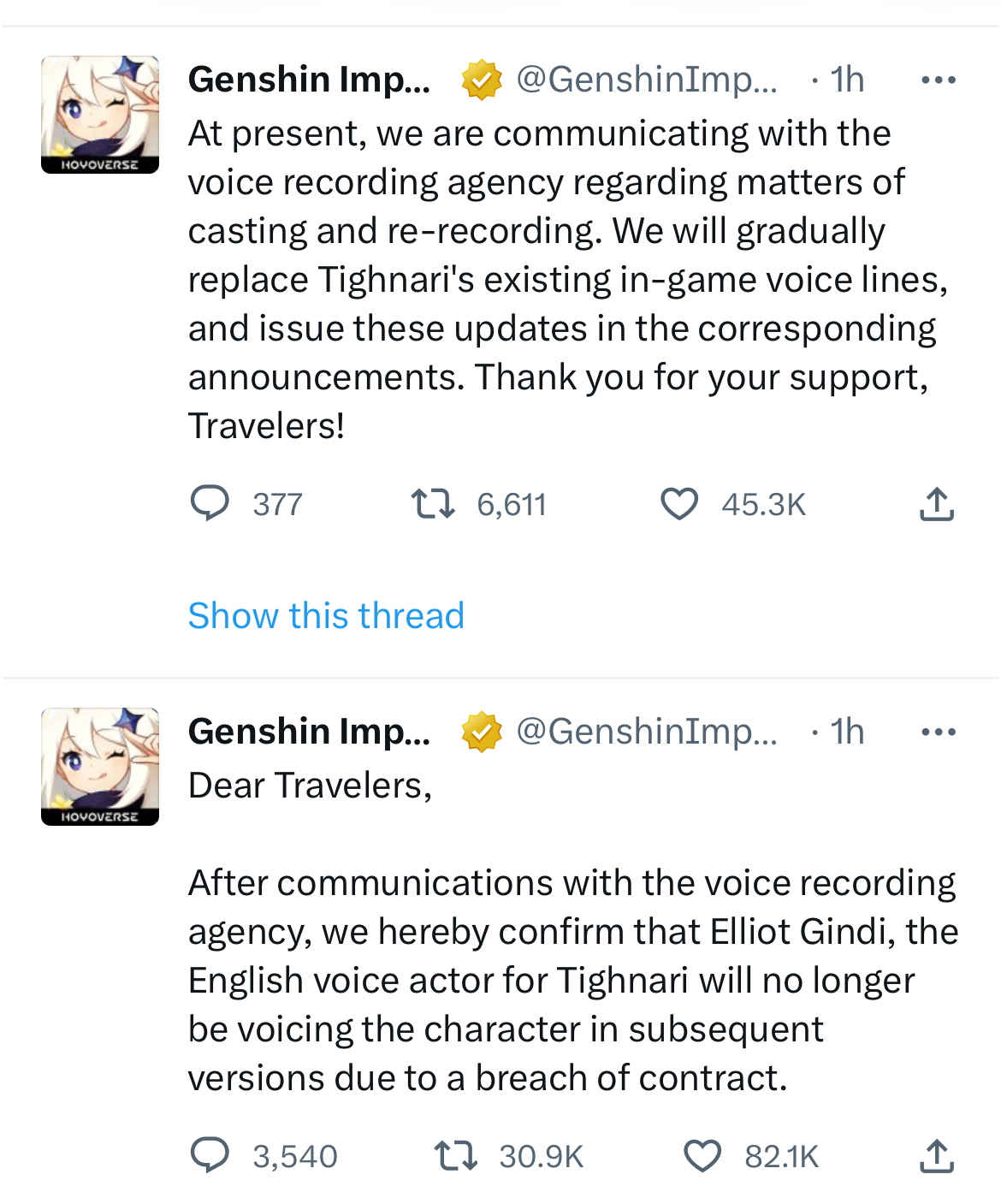The height and width of the screenshot is (1204, 1001).
Task: Open the profile avatar on the second tweet
Action: tap(99, 766)
